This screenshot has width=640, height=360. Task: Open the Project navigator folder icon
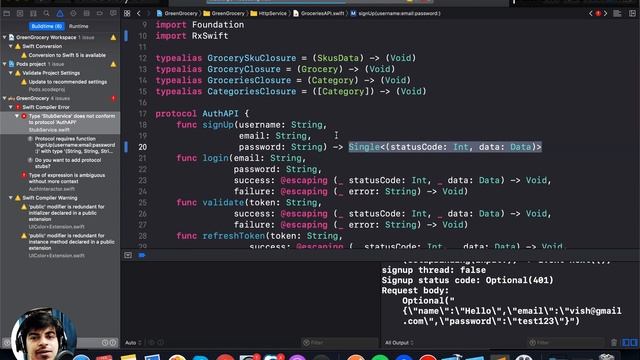[7, 13]
